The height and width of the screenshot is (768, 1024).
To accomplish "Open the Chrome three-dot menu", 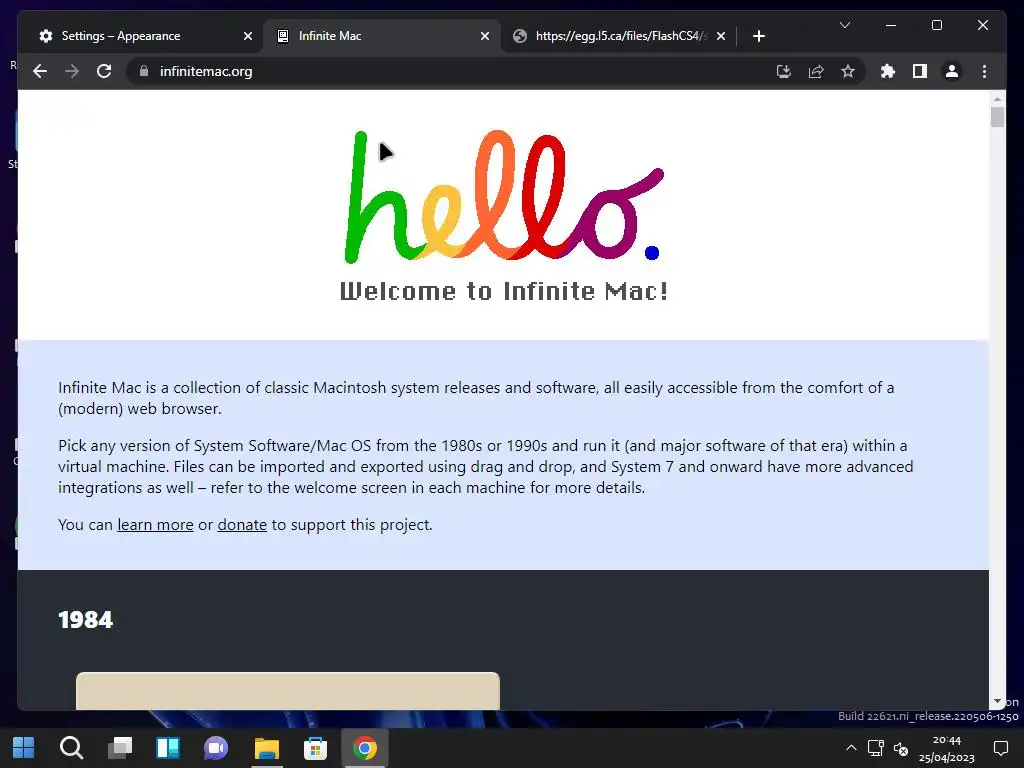I will pyautogui.click(x=984, y=71).
